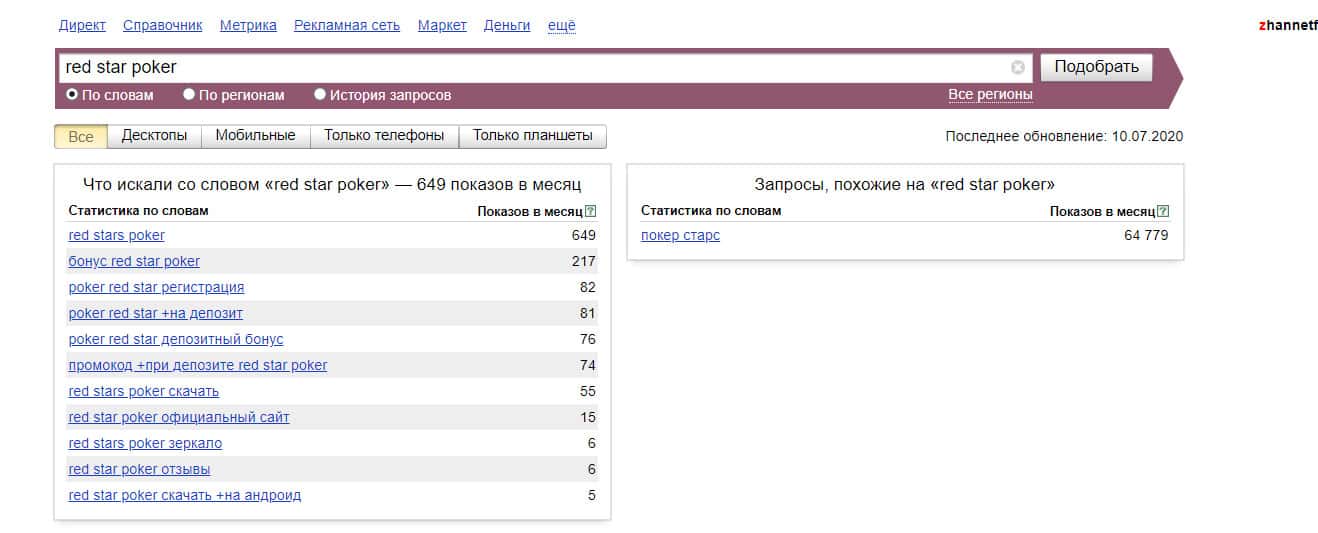Open the 'покер старс' similar query
Viewport: 1318px width, 533px height.
680,235
